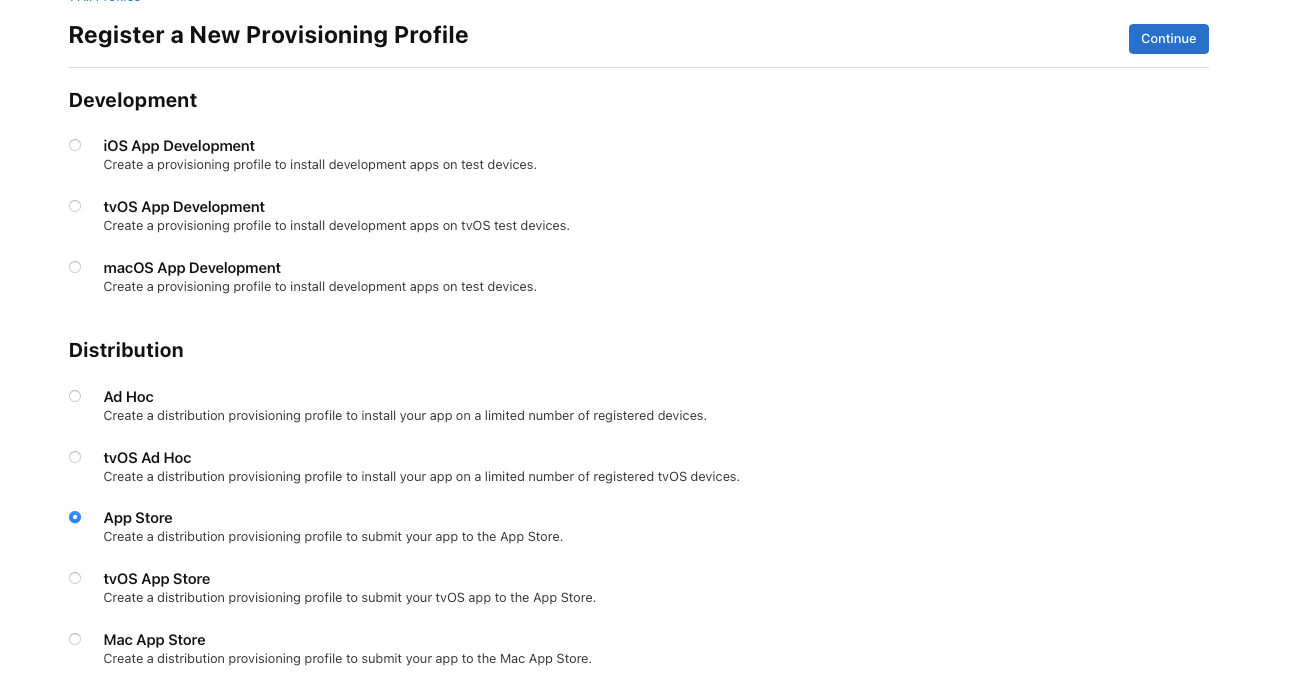Image resolution: width=1289 pixels, height=680 pixels.
Task: Choose the tvOS App Development radio option
Action: tap(75, 206)
